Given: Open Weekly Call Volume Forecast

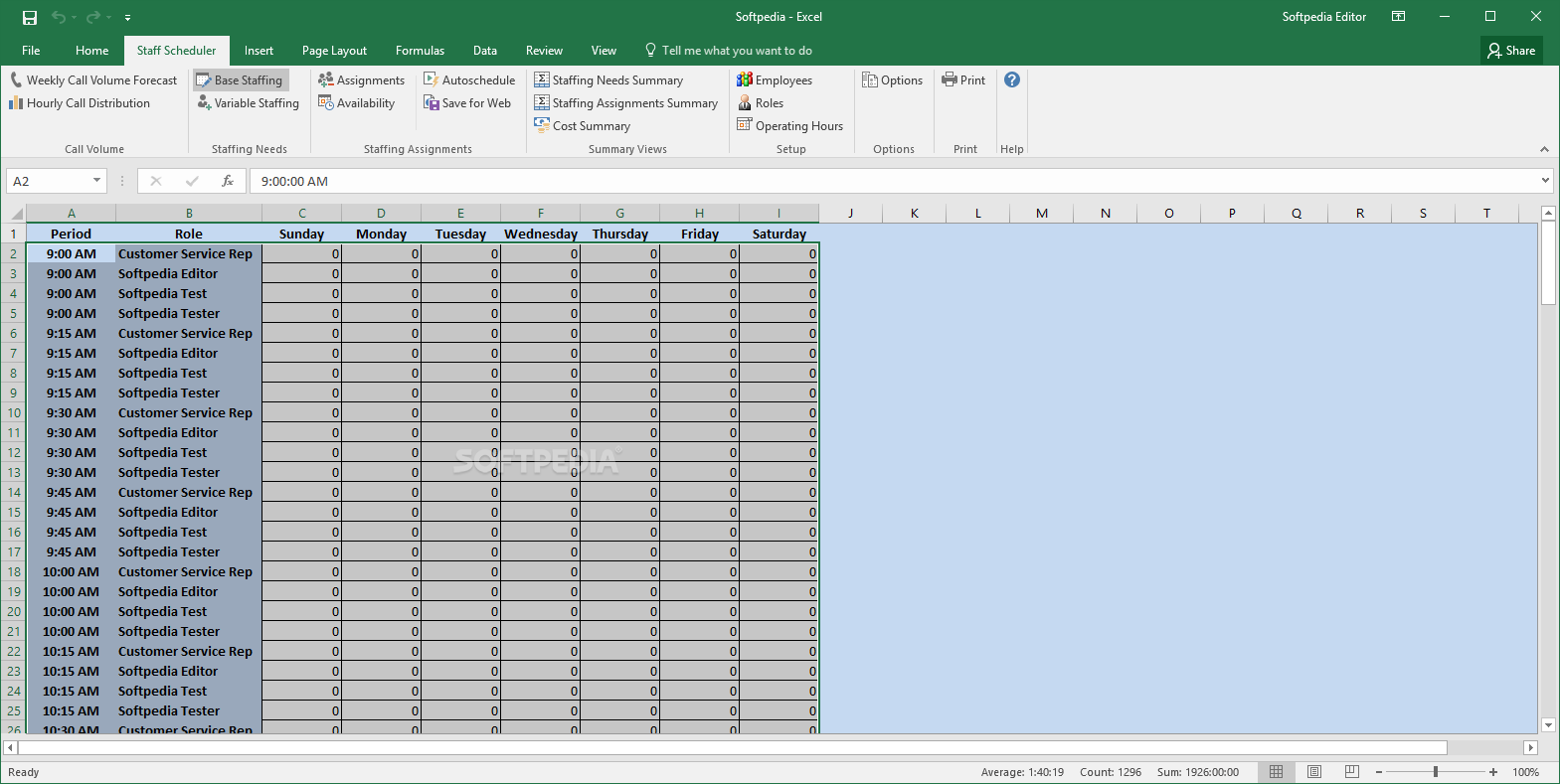Looking at the screenshot, I should [x=93, y=80].
